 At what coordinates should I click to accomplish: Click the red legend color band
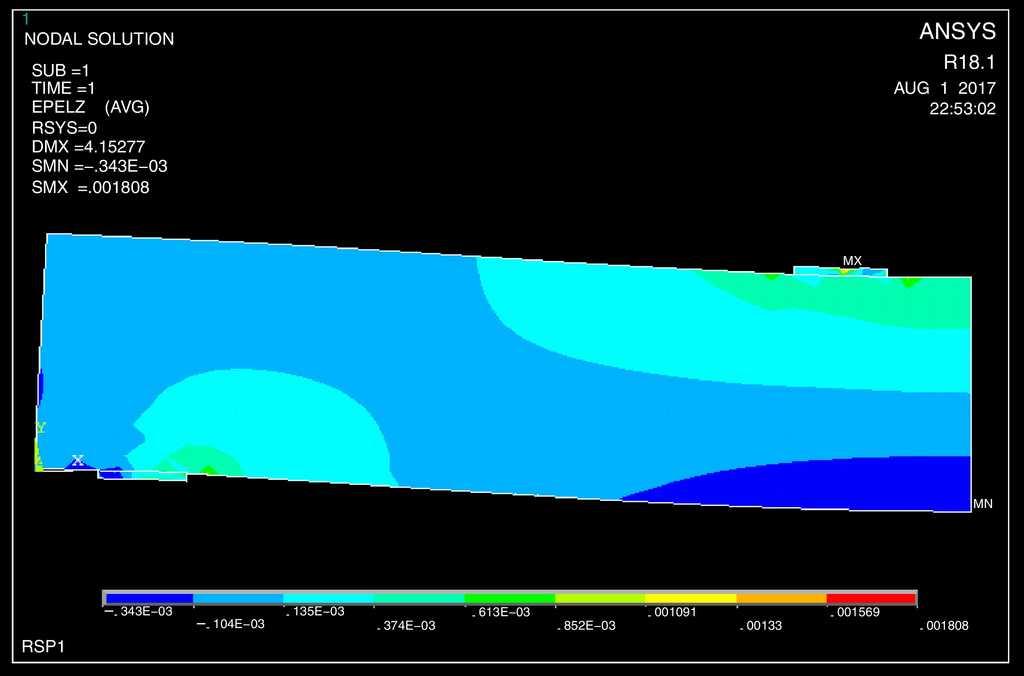coord(871,598)
